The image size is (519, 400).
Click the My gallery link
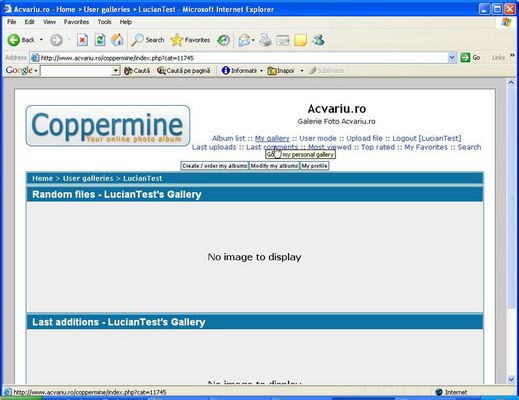[272, 138]
